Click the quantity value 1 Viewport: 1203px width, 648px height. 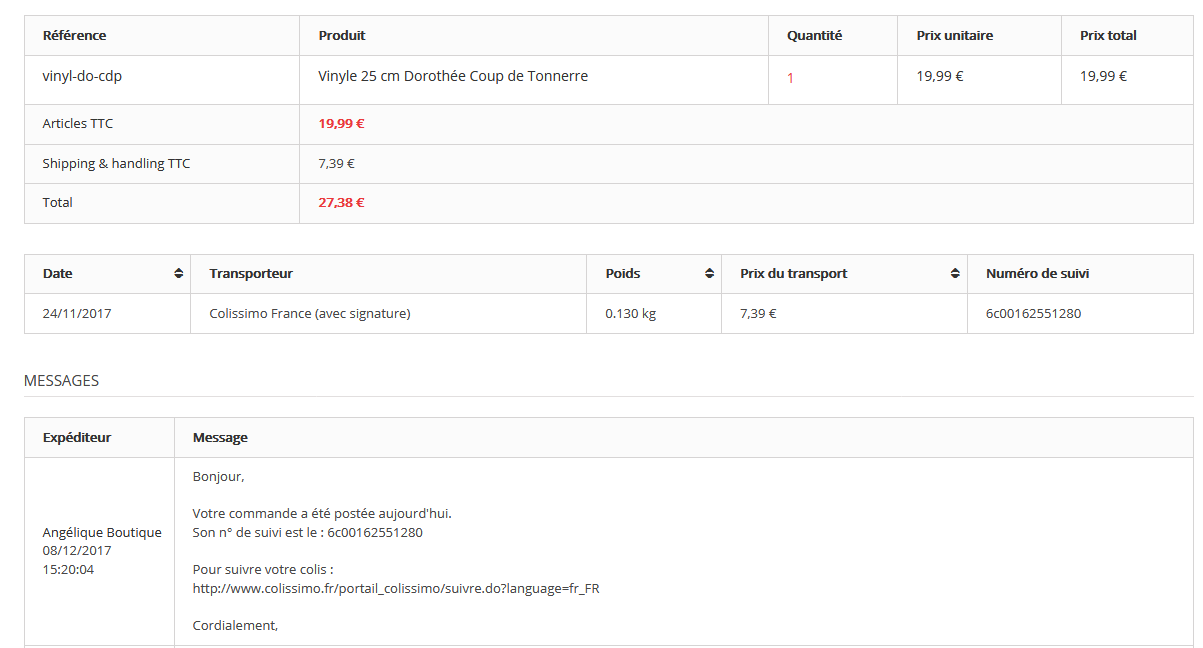tap(790, 78)
